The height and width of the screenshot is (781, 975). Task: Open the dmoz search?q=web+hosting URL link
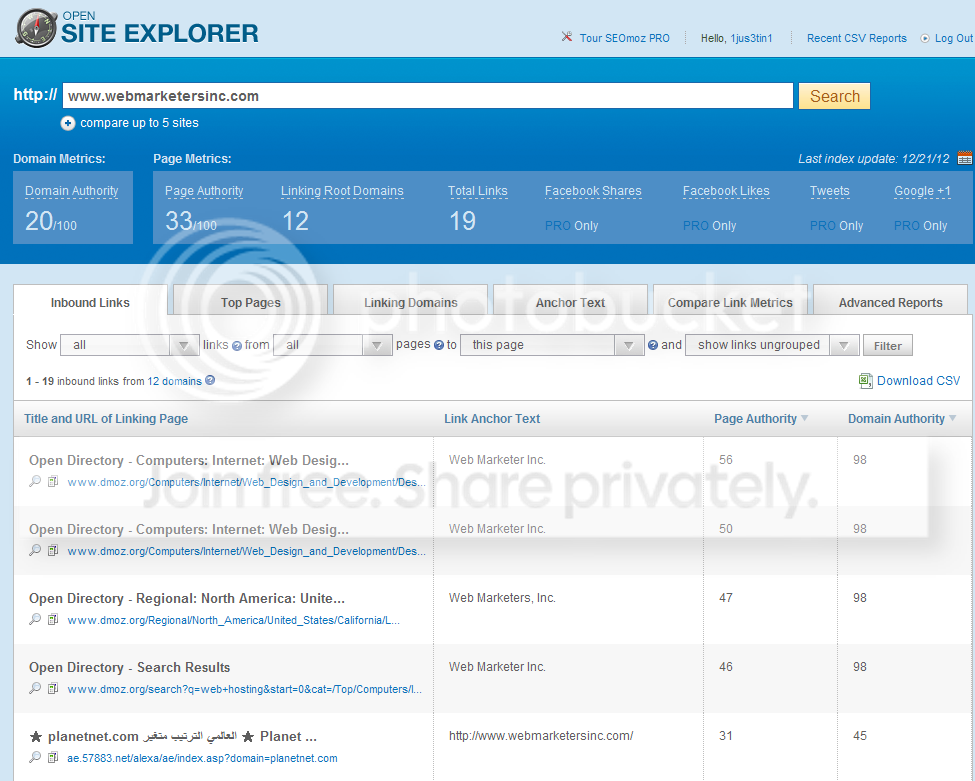click(x=244, y=690)
